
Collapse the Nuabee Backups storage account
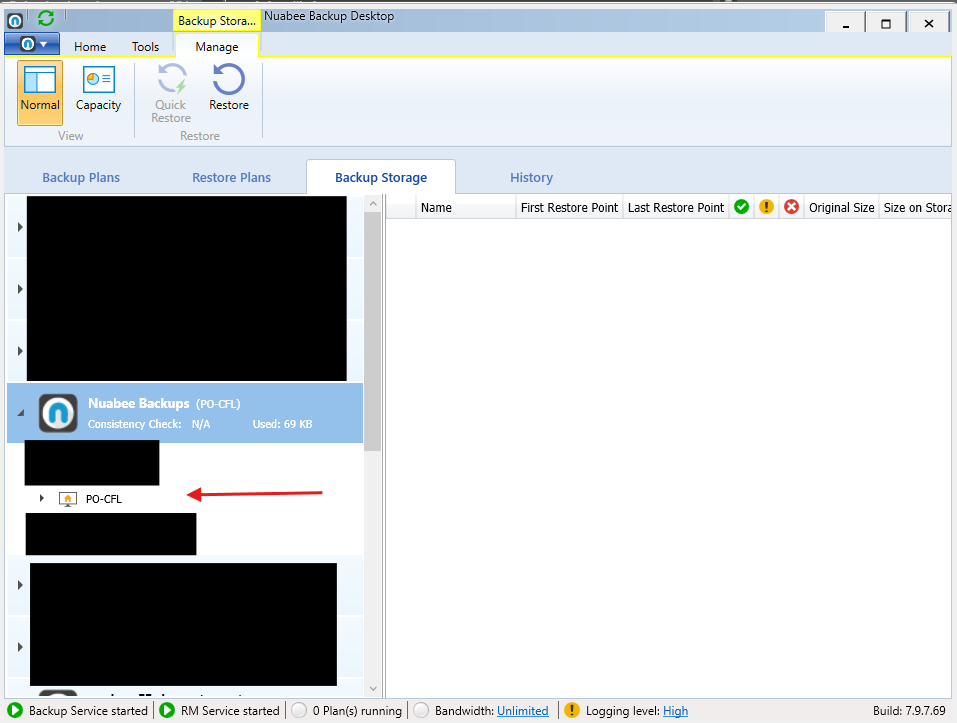[x=21, y=413]
